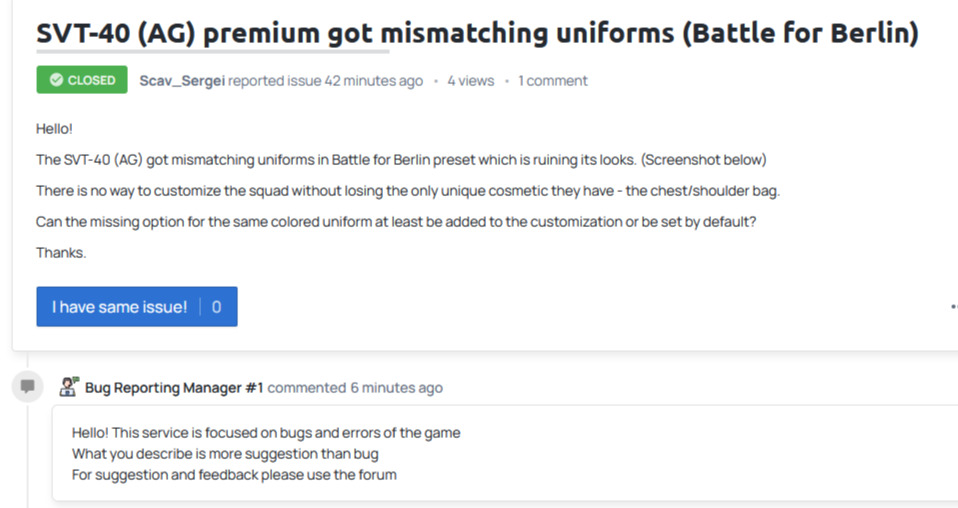958x508 pixels.
Task: Click the Bug Reporting Manager avatar icon
Action: (x=68, y=387)
